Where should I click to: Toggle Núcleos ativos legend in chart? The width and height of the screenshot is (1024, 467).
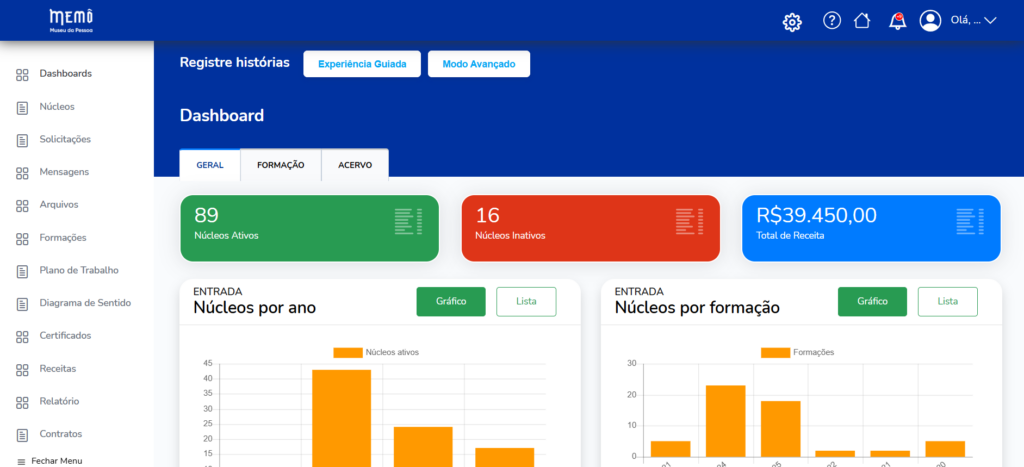[377, 352]
